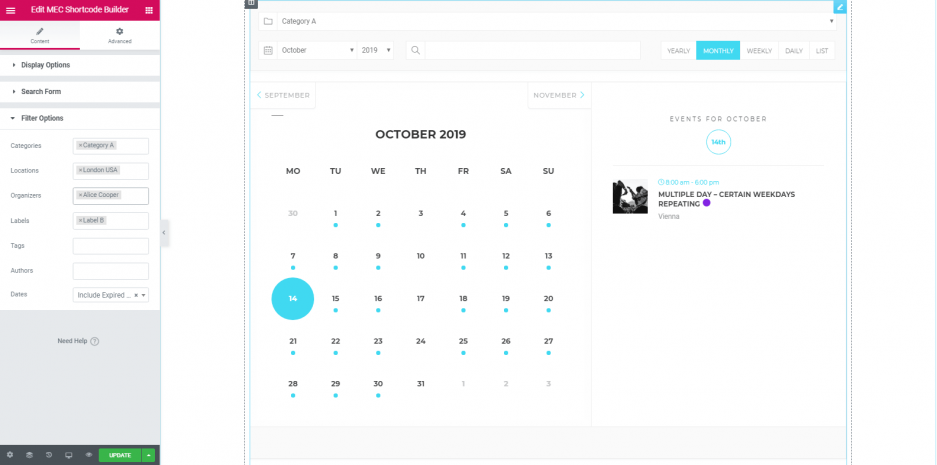Open the widgets grid panel icon
The height and width of the screenshot is (465, 937).
coord(149,10)
